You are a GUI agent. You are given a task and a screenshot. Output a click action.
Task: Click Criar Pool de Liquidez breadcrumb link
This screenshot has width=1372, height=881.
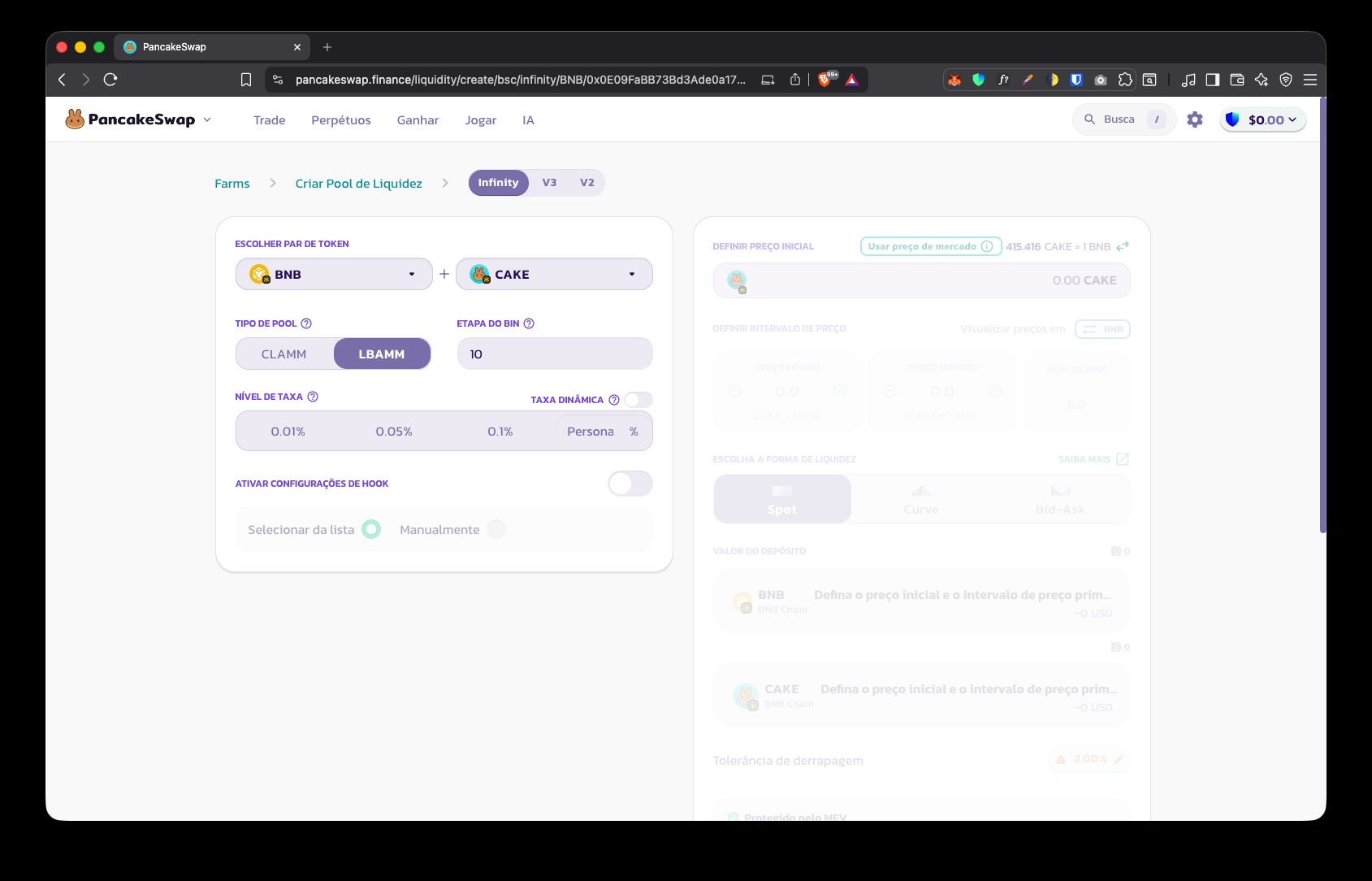pos(359,184)
